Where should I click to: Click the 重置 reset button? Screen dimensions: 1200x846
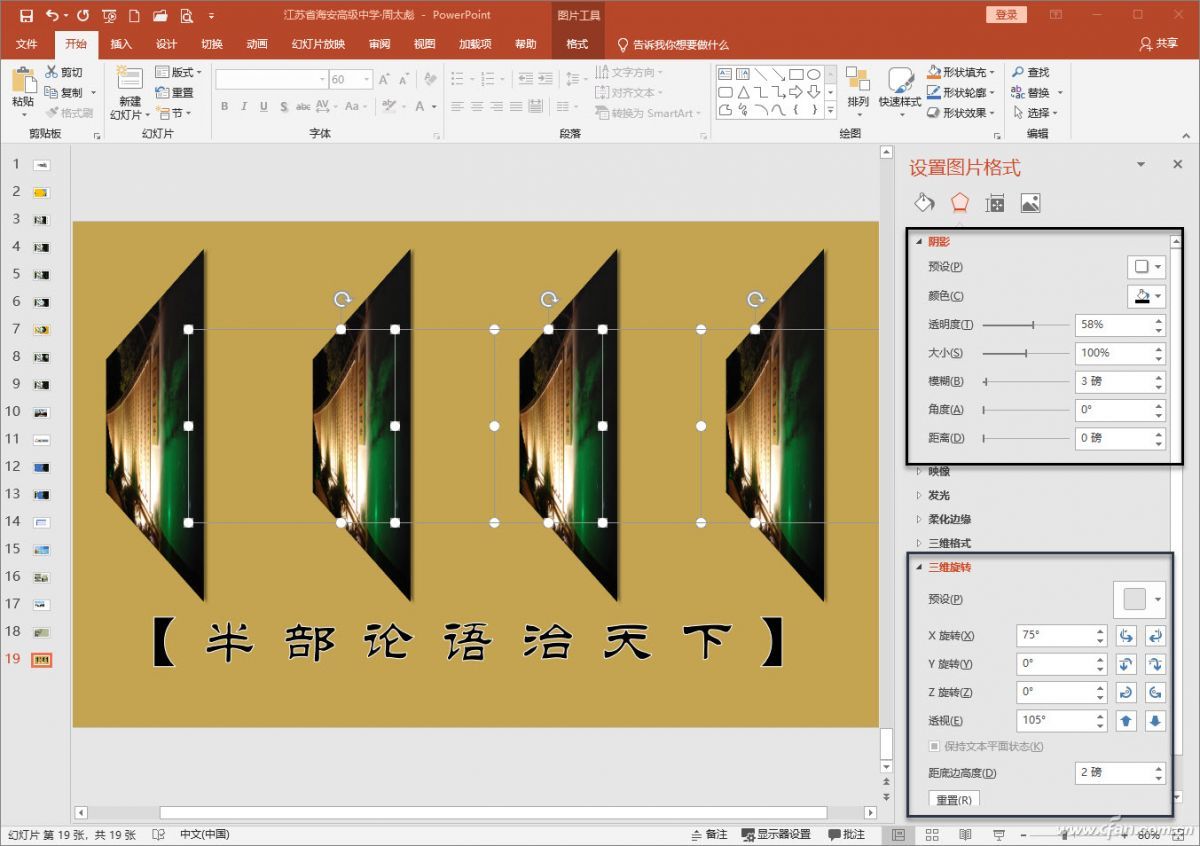(953, 799)
